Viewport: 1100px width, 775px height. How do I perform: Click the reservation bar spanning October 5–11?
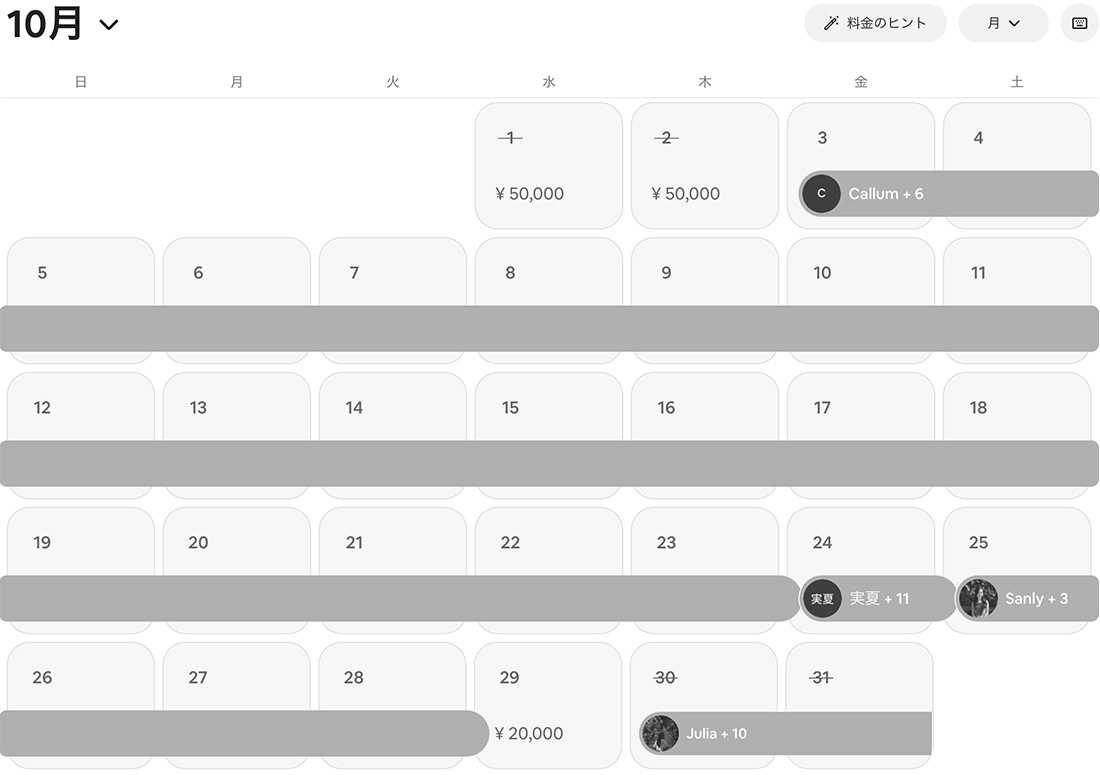click(x=548, y=329)
